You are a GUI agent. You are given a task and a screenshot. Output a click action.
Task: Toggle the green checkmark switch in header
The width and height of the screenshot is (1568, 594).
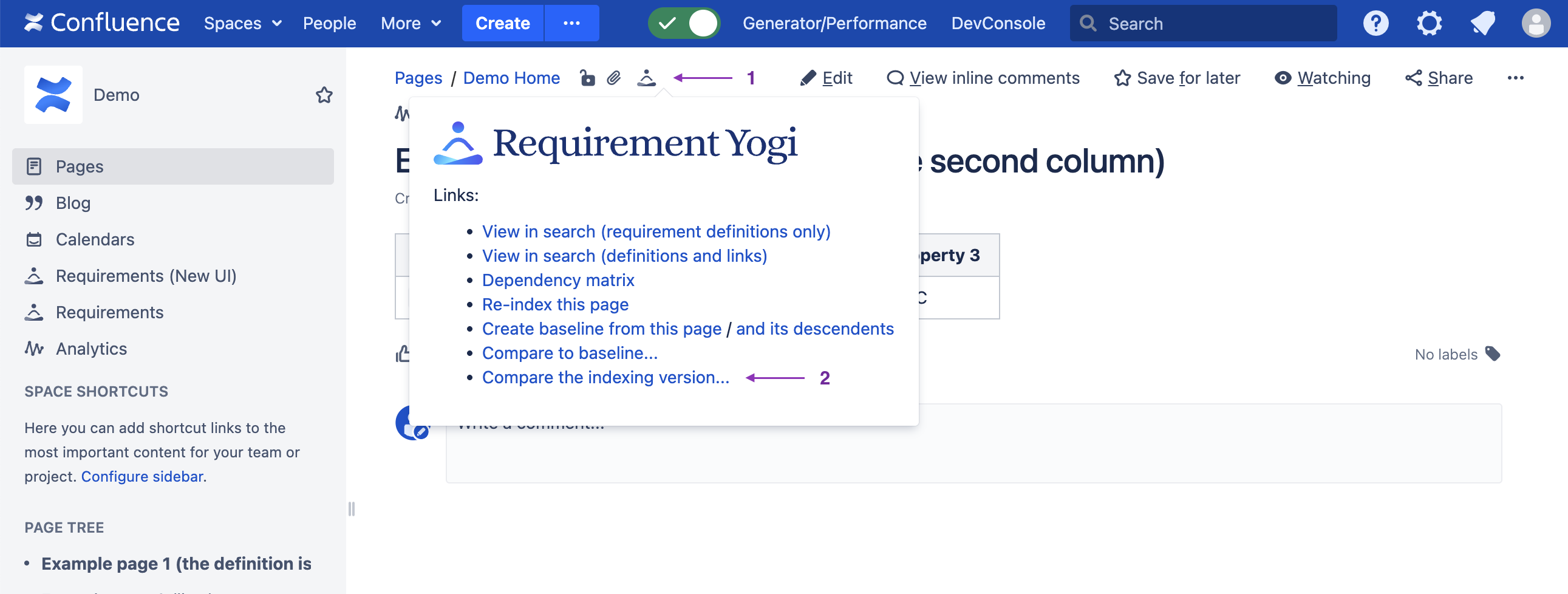(684, 24)
